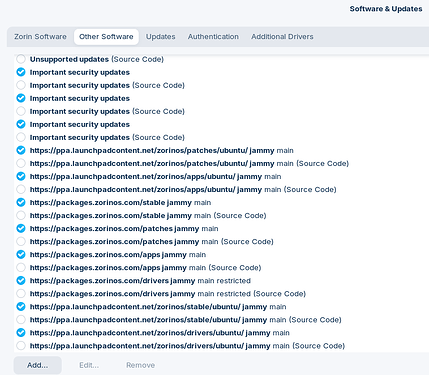
Task: Switch to the Zorin Software tab
Action: pyautogui.click(x=40, y=37)
